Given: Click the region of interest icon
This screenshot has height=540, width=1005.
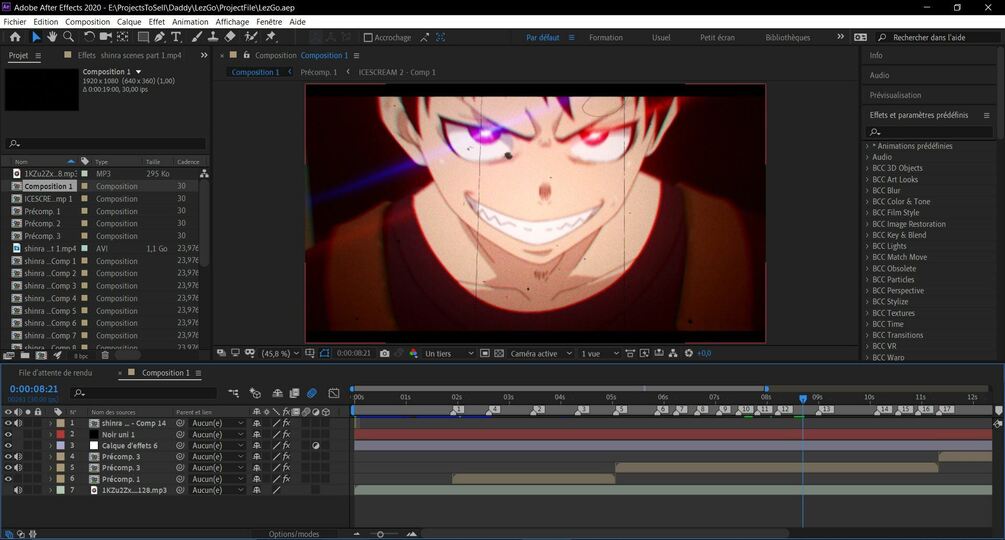Looking at the screenshot, I should (485, 353).
